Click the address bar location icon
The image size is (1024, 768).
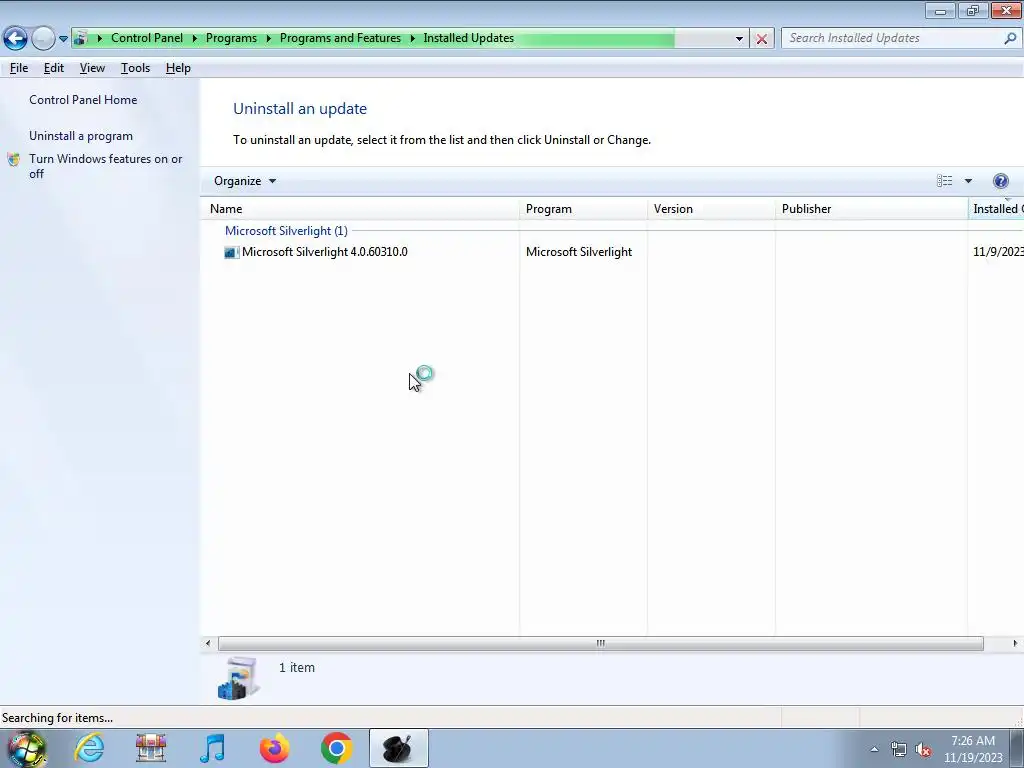coord(80,38)
